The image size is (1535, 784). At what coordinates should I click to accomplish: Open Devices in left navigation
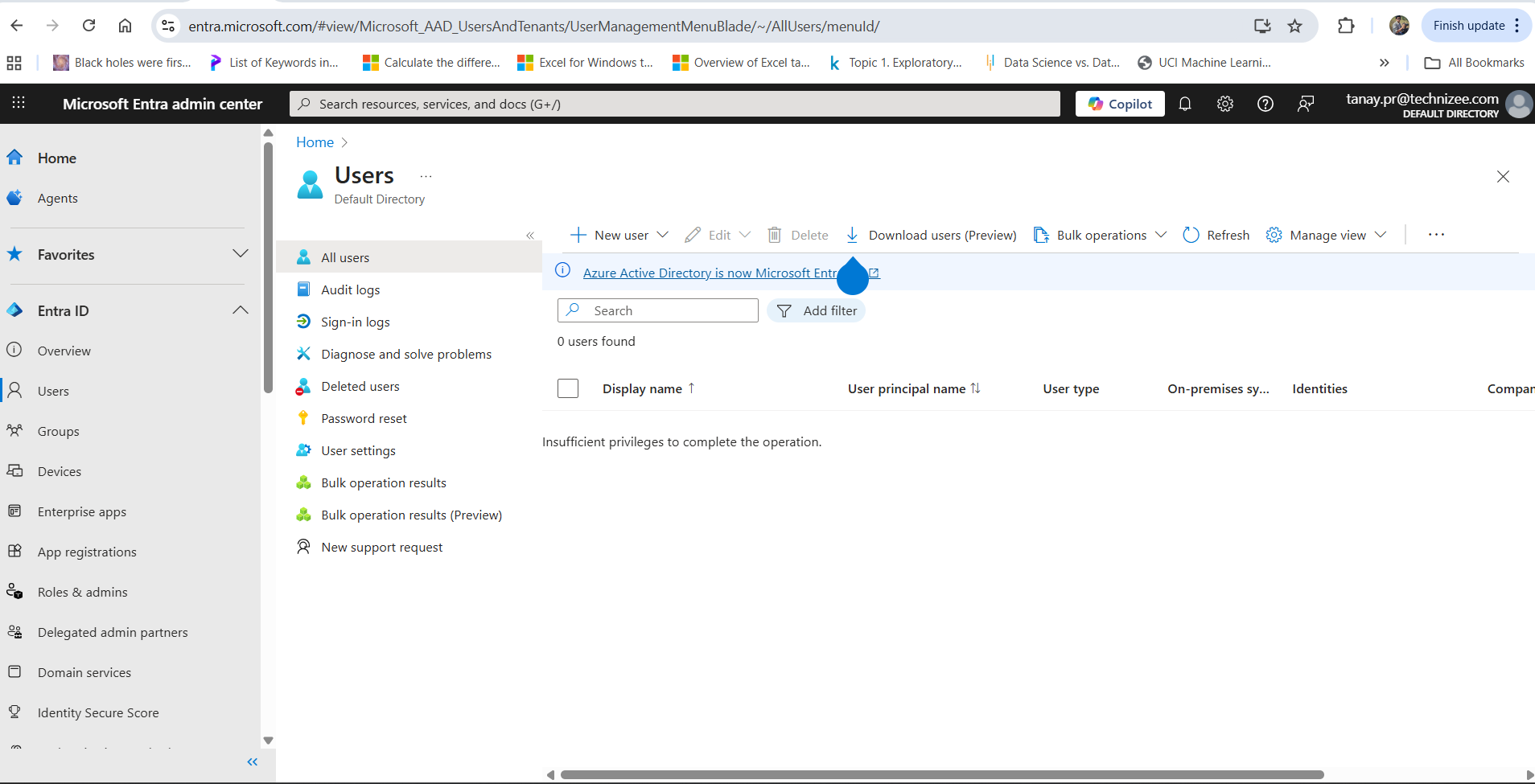(x=60, y=471)
